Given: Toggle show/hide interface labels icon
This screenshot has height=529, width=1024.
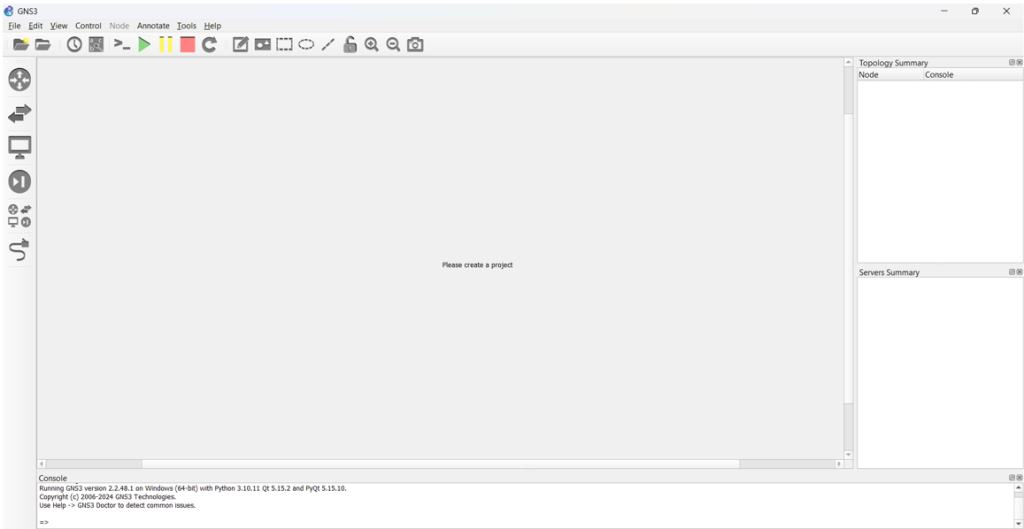Looking at the screenshot, I should tap(96, 44).
